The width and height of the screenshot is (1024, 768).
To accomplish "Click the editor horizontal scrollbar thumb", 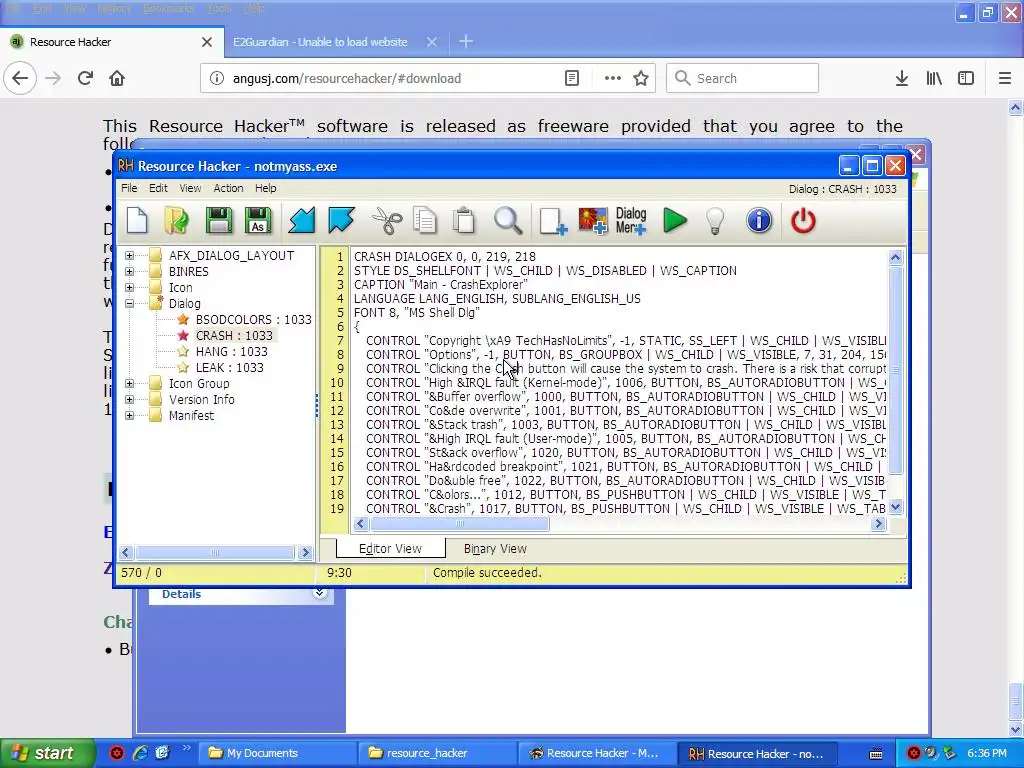I will point(460,524).
